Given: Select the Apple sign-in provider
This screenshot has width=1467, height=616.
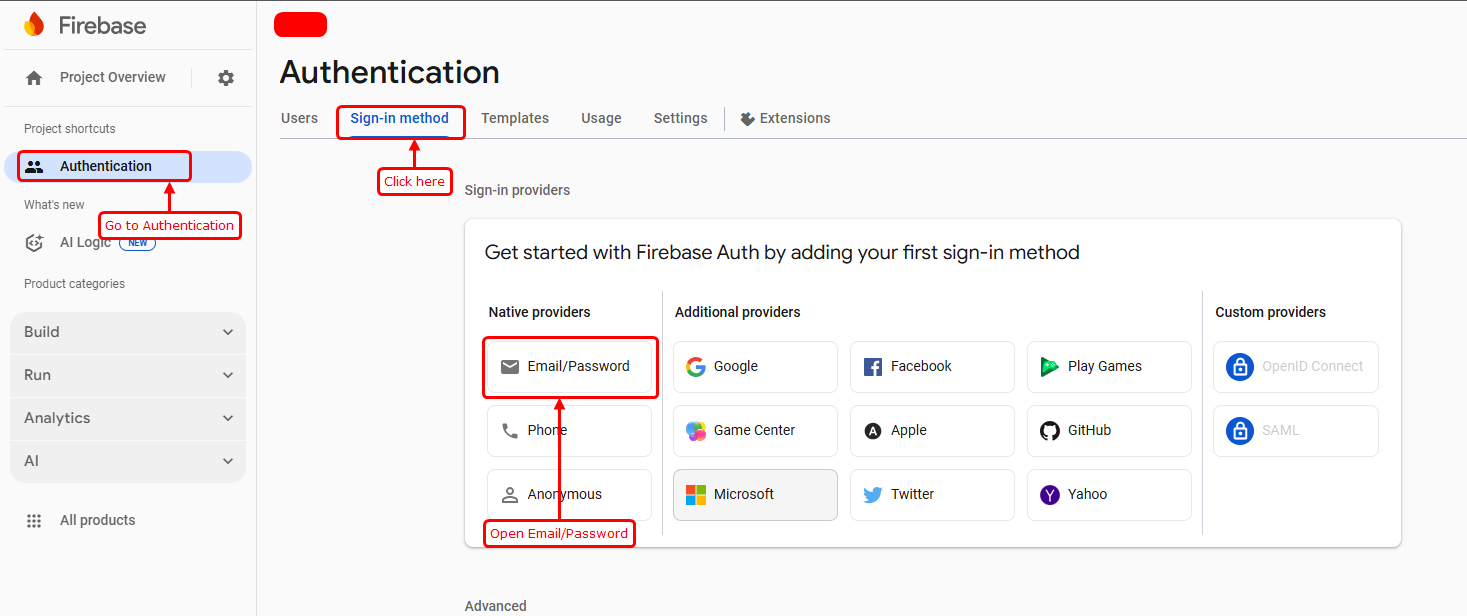Looking at the screenshot, I should pyautogui.click(x=931, y=431).
